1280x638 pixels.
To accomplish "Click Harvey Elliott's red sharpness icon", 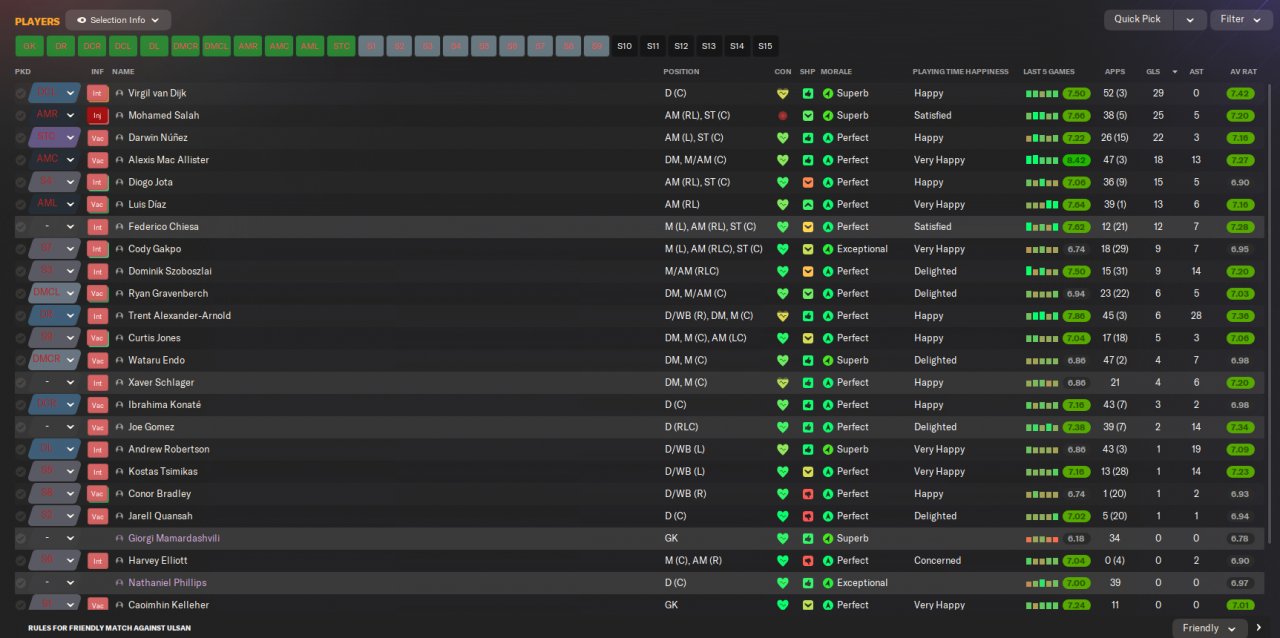I will (808, 560).
